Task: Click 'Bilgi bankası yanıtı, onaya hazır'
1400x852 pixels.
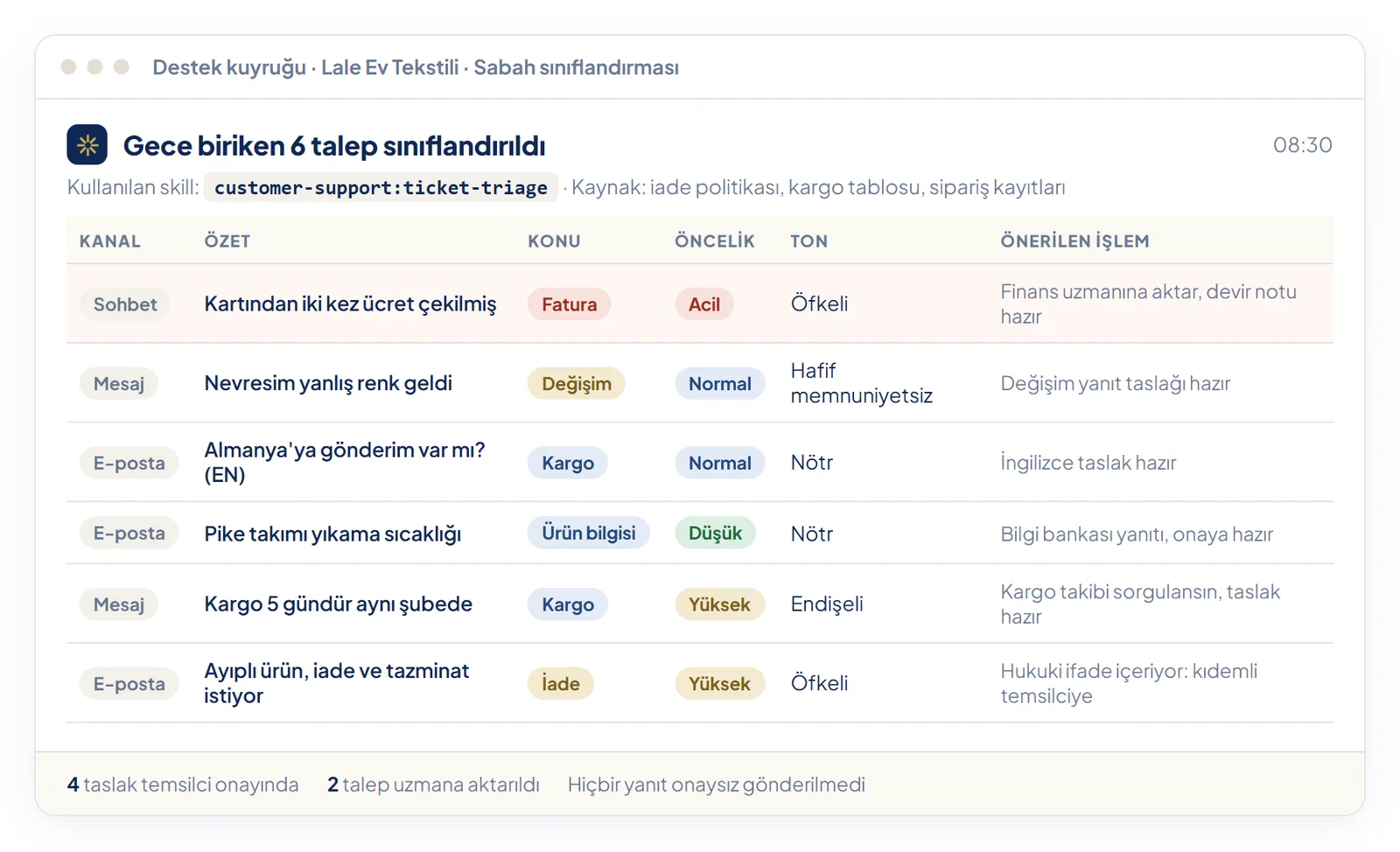Action: pos(1136,534)
